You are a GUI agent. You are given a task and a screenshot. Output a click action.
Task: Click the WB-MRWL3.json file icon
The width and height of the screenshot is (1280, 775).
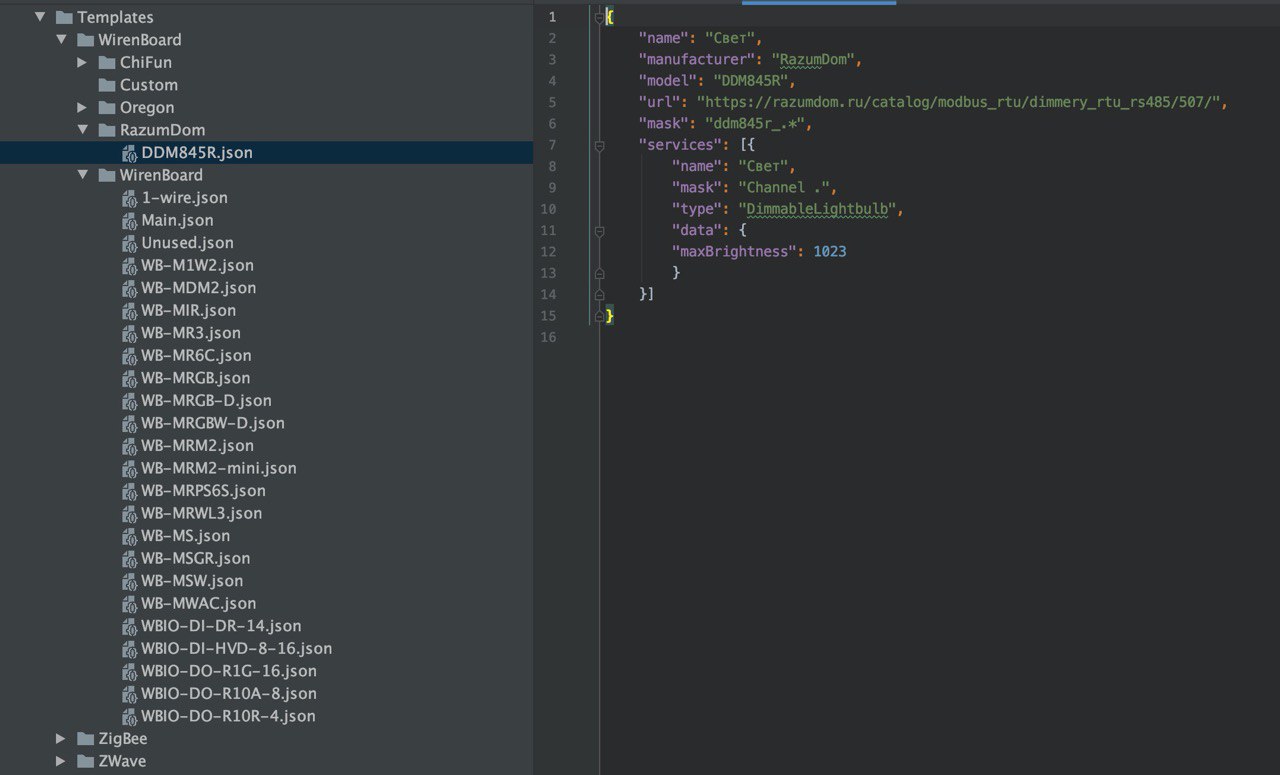[129, 513]
